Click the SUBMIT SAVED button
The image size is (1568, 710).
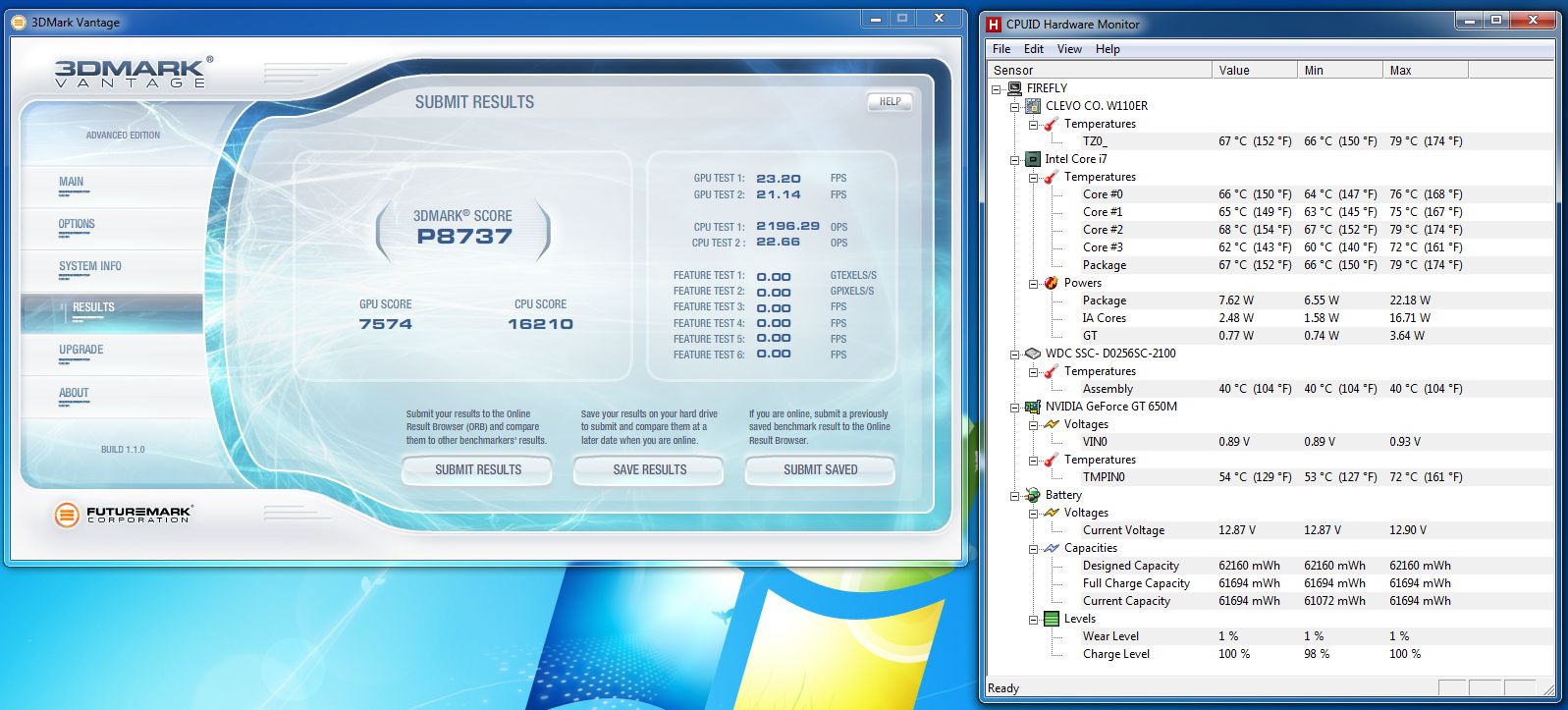[820, 470]
